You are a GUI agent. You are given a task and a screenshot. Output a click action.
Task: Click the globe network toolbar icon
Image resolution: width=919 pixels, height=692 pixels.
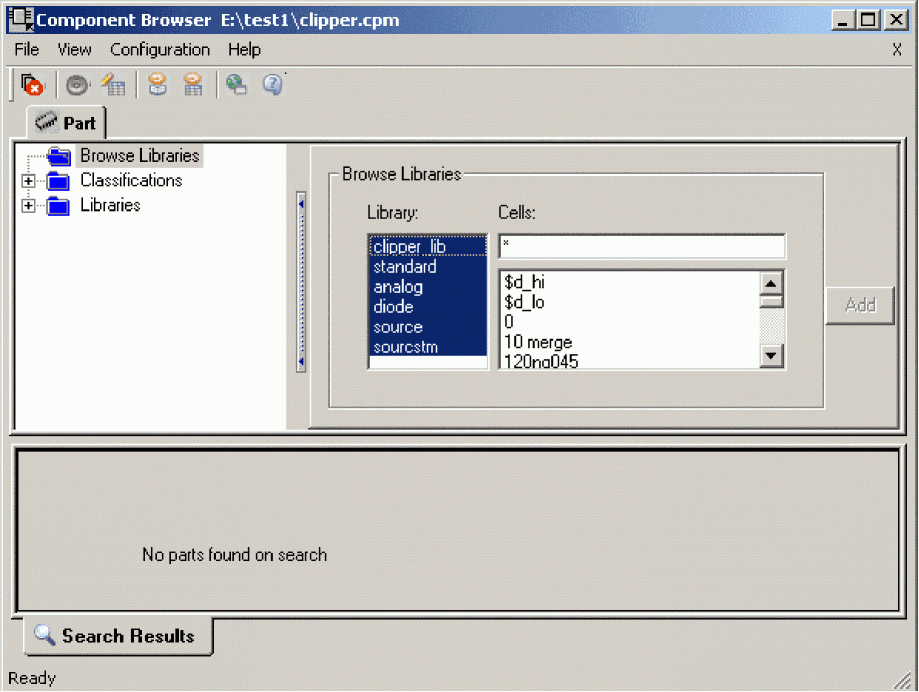click(236, 85)
